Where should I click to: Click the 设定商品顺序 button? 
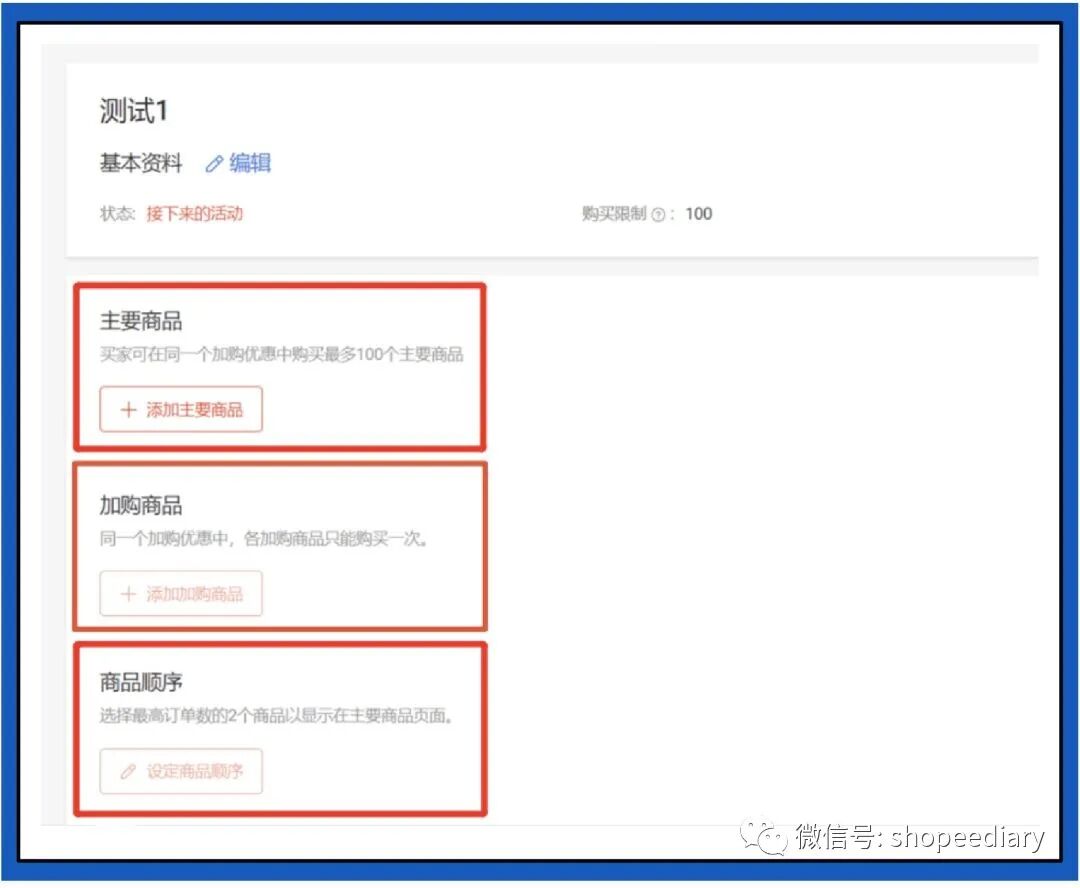coord(180,771)
